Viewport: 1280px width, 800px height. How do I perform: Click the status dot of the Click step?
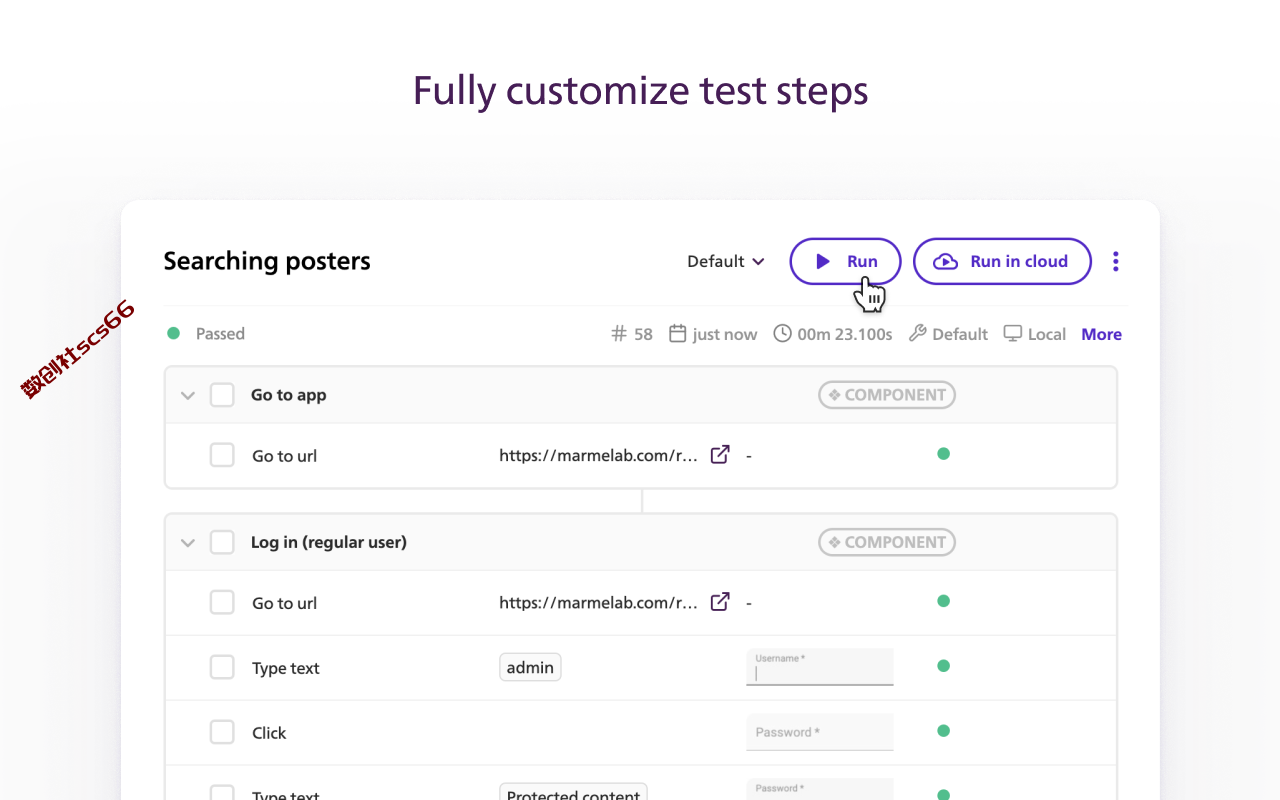tap(943, 731)
